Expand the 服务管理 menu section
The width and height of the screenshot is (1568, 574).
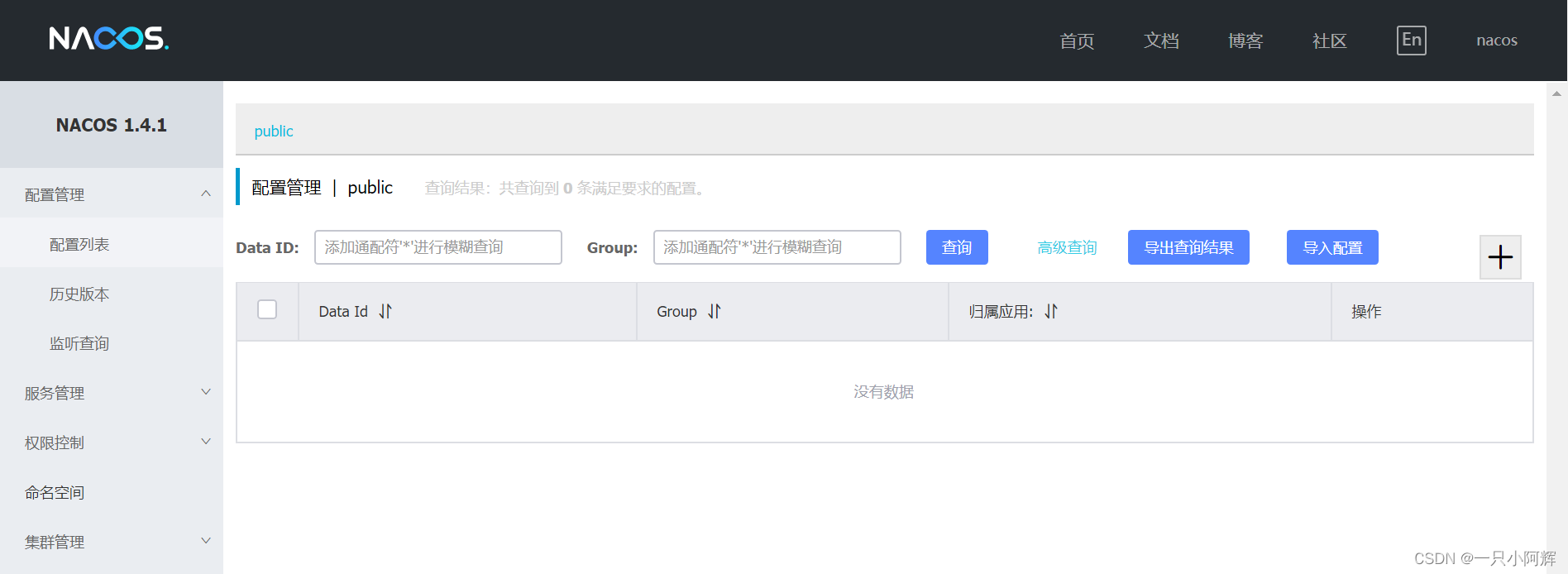[112, 393]
